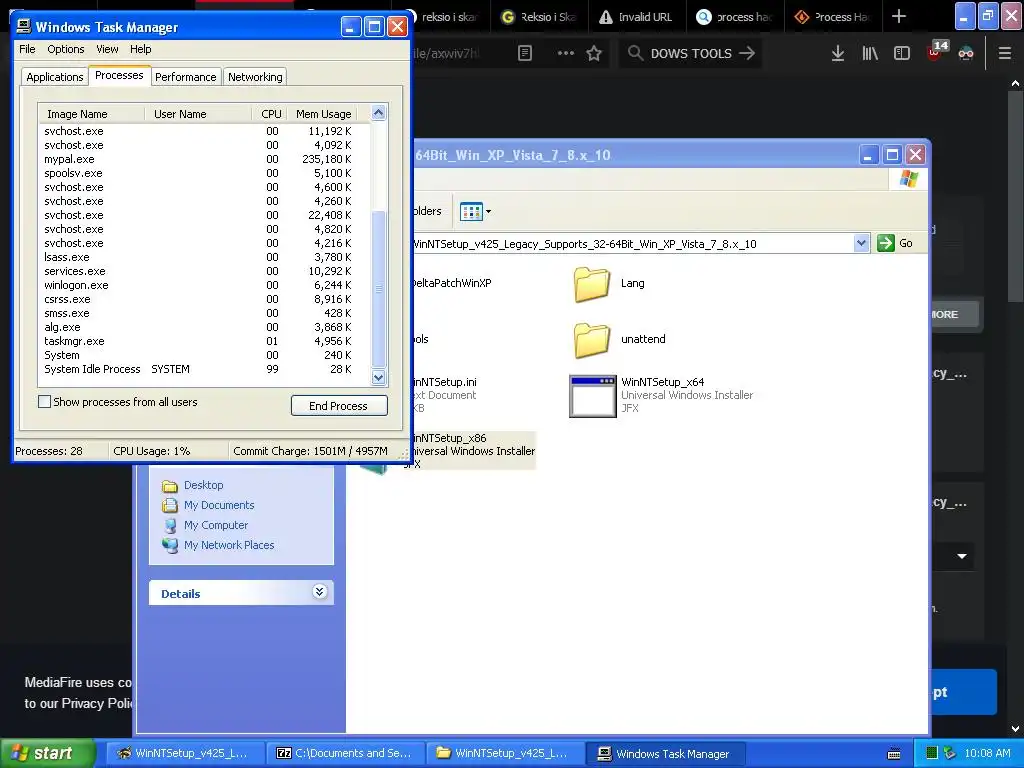1024x768 pixels.
Task: Open a new browser tab with plus
Action: [899, 16]
